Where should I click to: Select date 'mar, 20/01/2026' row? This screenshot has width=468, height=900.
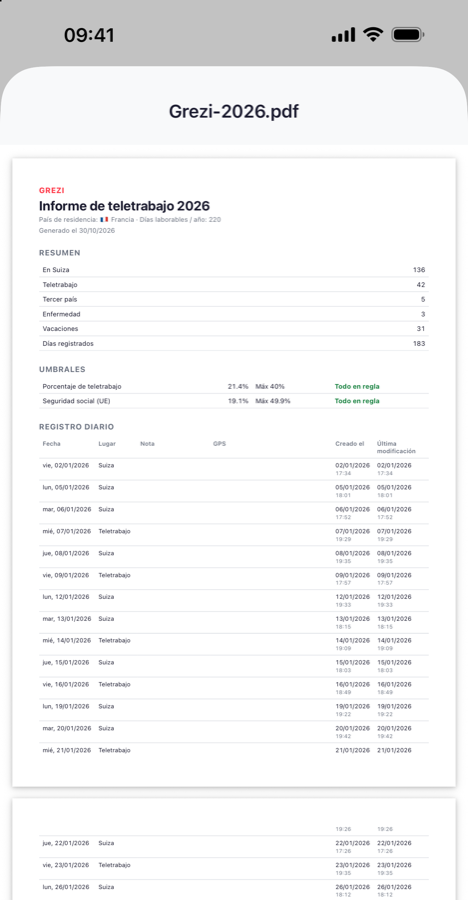tap(234, 731)
